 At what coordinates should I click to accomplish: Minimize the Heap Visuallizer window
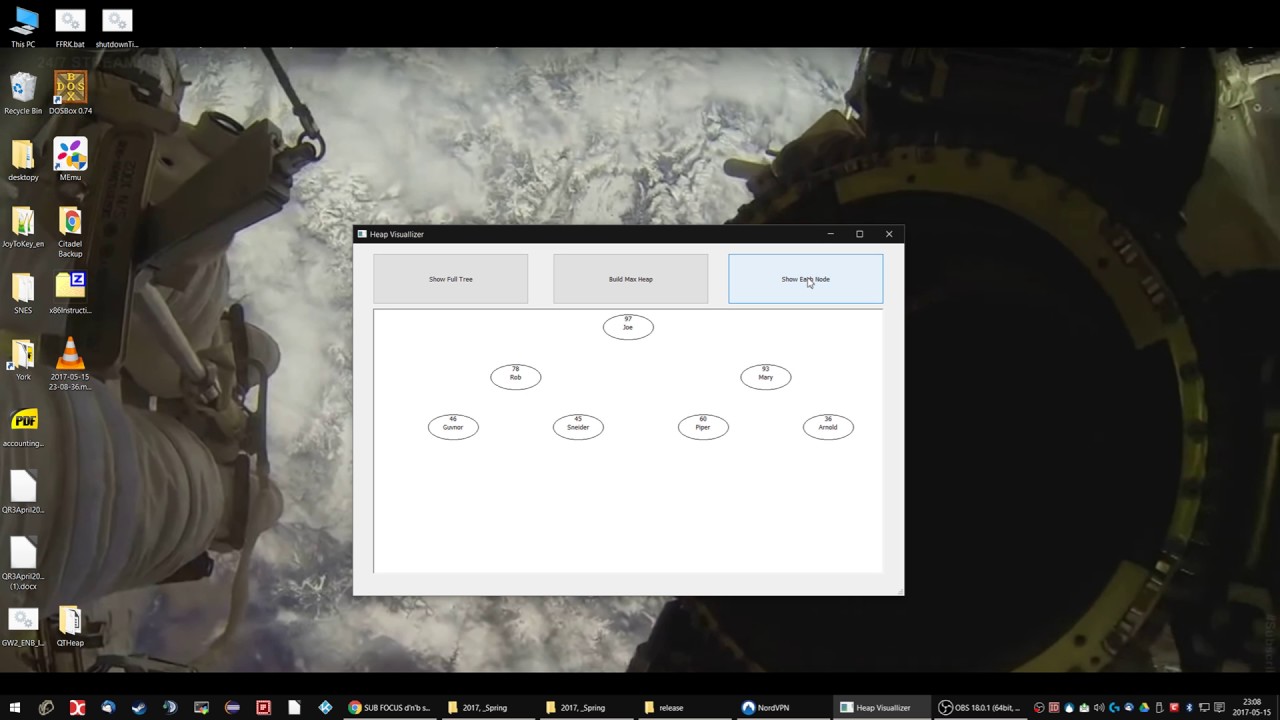tap(830, 234)
